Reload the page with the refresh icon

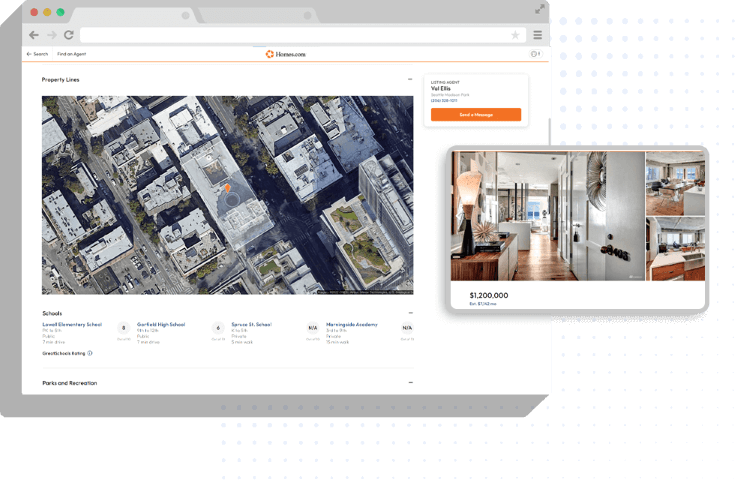click(x=69, y=35)
